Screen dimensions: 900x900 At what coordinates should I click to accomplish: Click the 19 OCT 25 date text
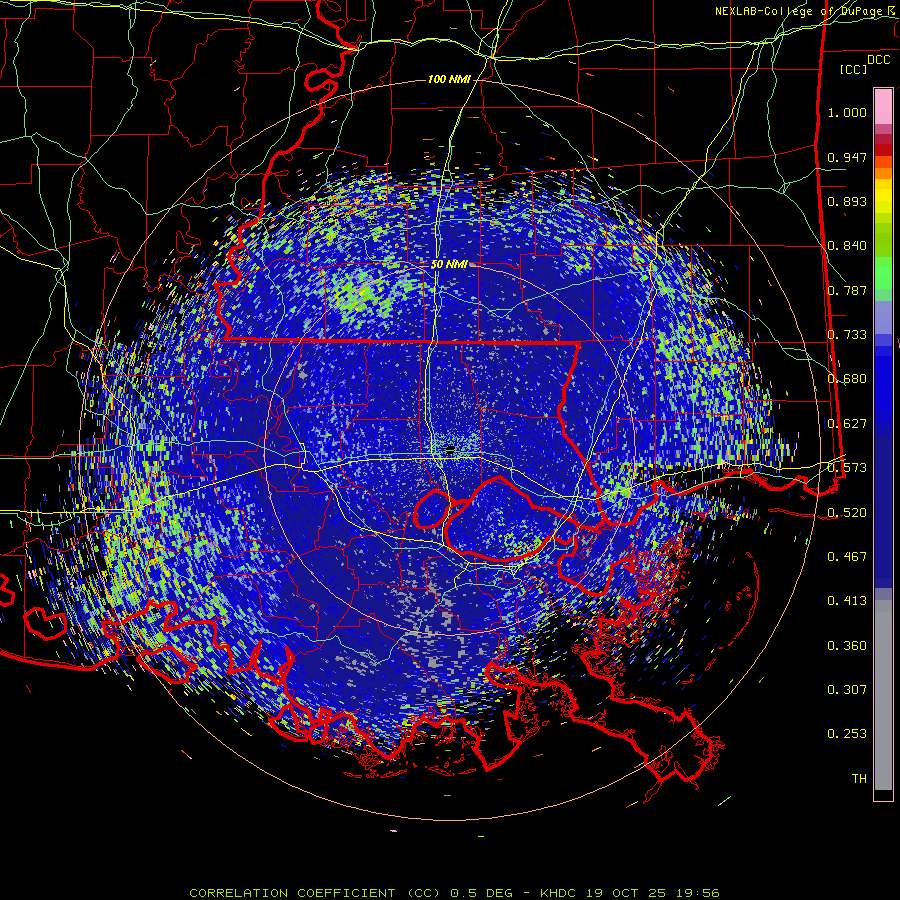click(x=626, y=893)
